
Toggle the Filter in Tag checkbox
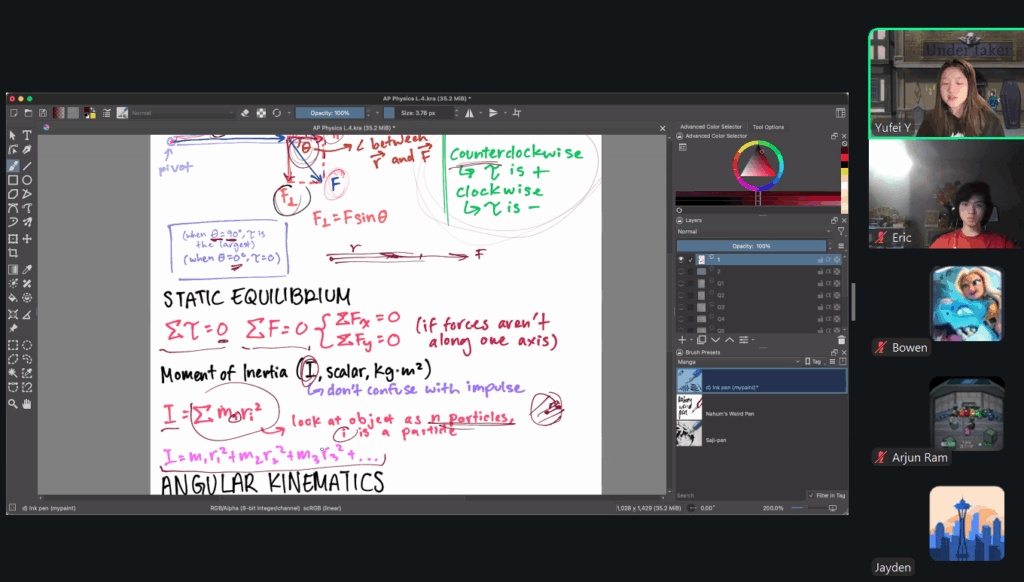[x=811, y=495]
